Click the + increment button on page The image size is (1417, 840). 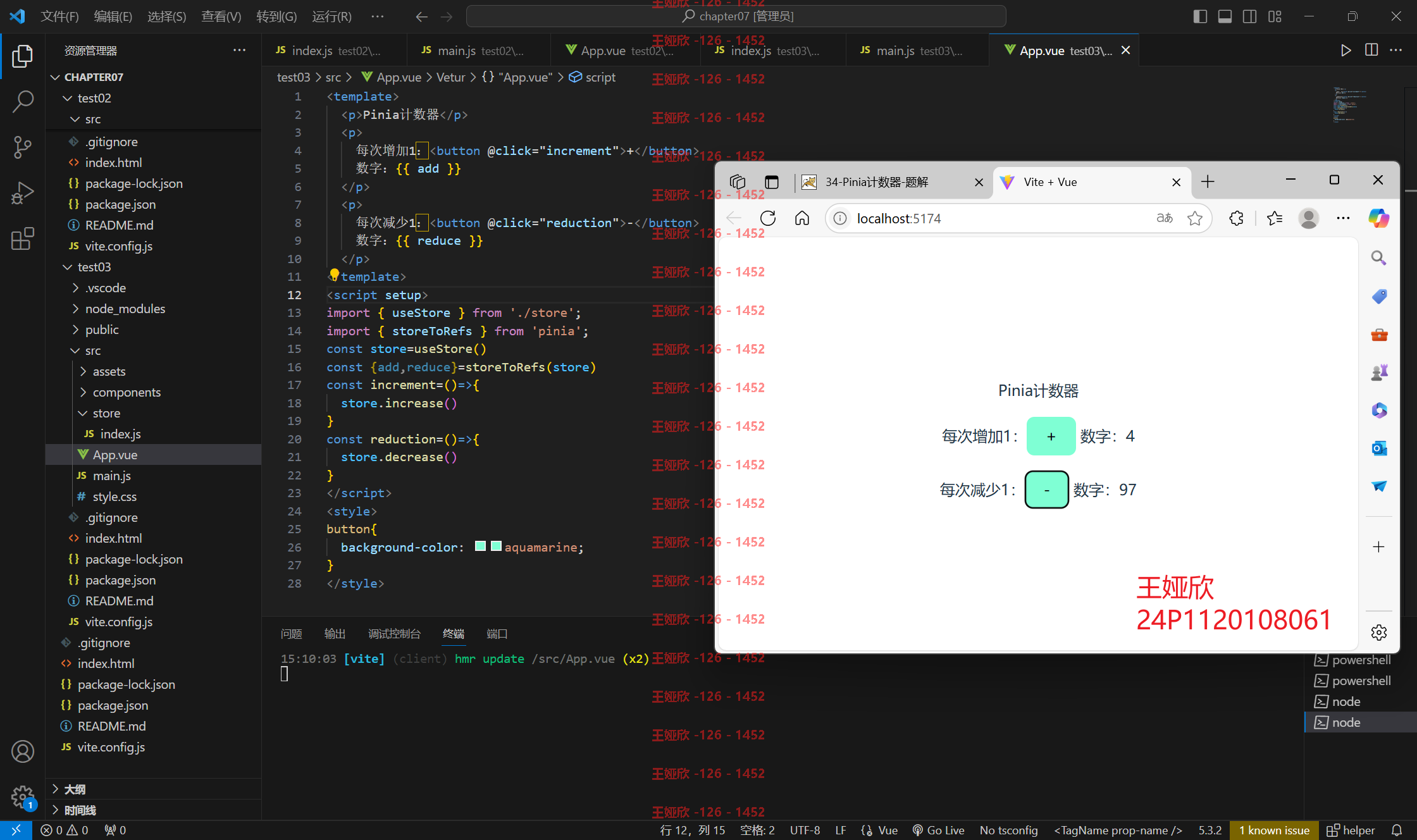(x=1051, y=436)
